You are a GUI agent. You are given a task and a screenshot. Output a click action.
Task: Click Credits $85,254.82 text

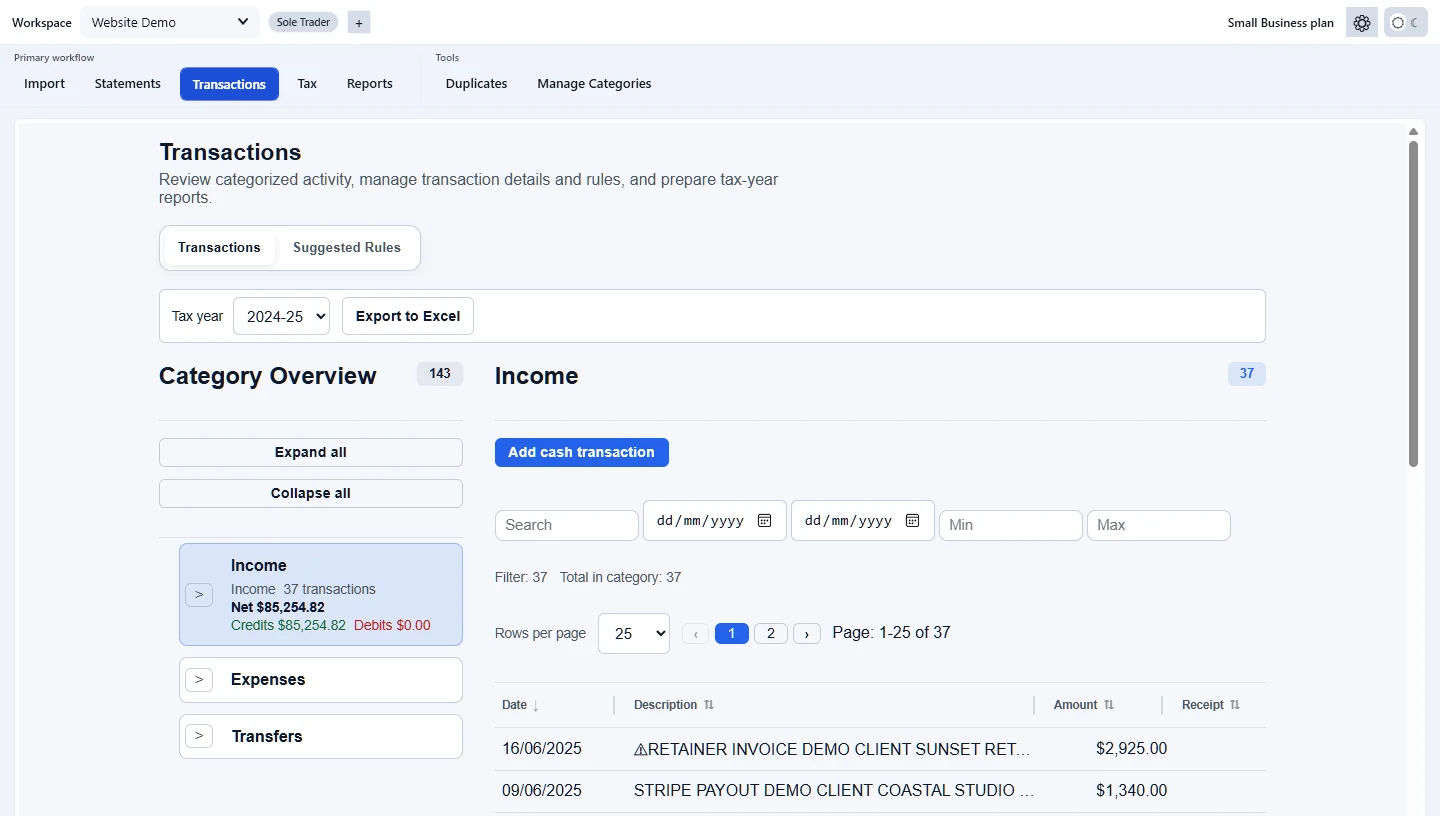click(x=288, y=625)
